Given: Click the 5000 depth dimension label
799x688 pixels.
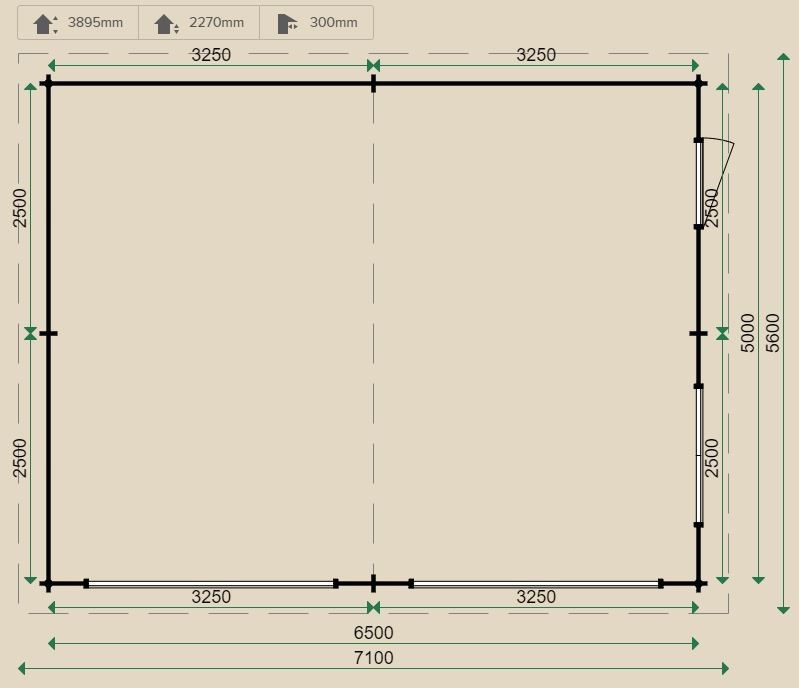Looking at the screenshot, I should pyautogui.click(x=748, y=332).
